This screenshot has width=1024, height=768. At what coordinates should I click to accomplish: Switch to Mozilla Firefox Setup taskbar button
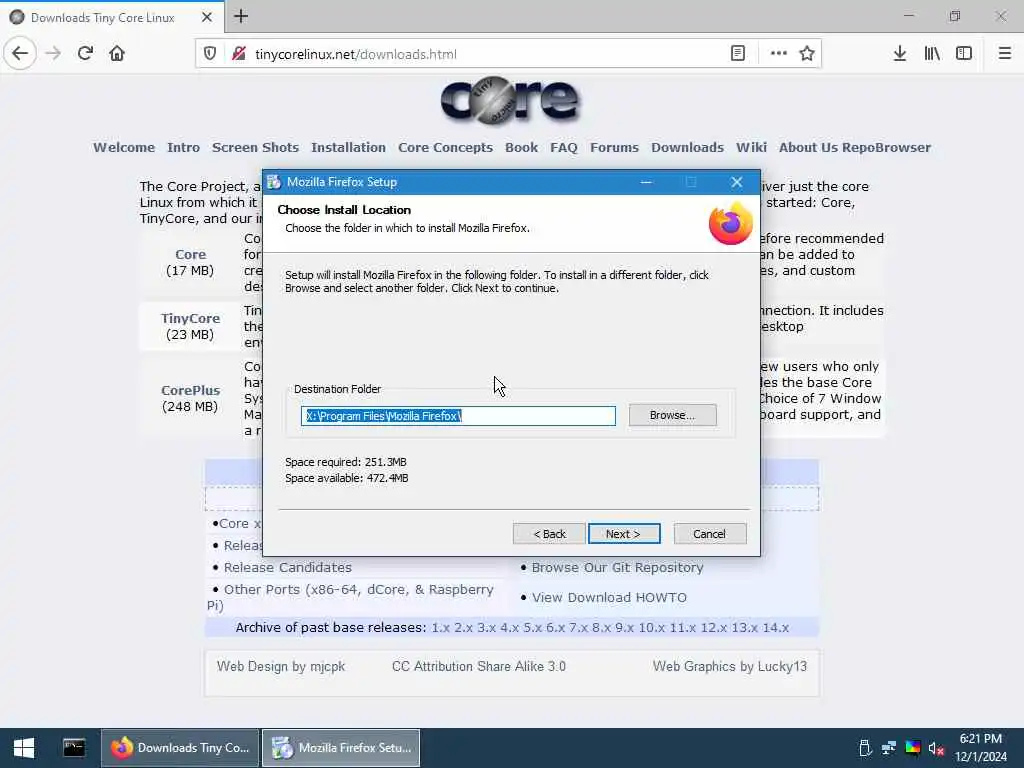pyautogui.click(x=341, y=748)
